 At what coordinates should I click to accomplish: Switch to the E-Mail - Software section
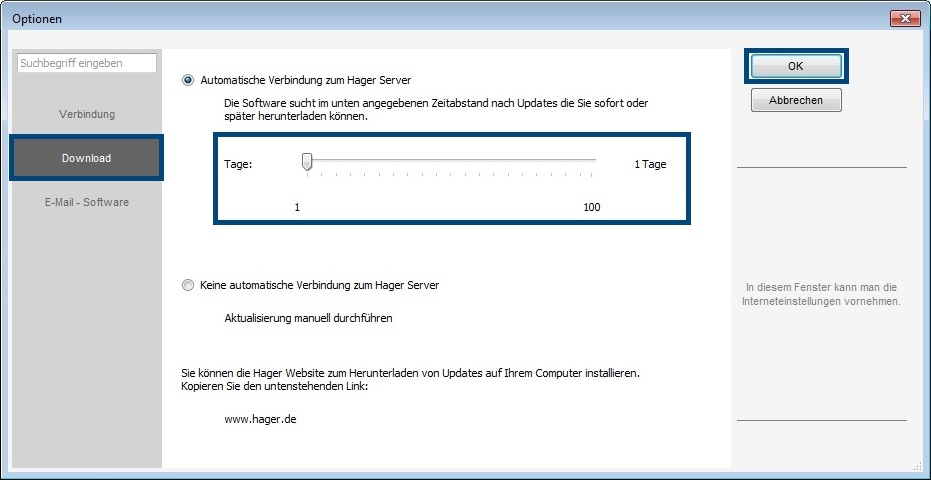coord(87,202)
